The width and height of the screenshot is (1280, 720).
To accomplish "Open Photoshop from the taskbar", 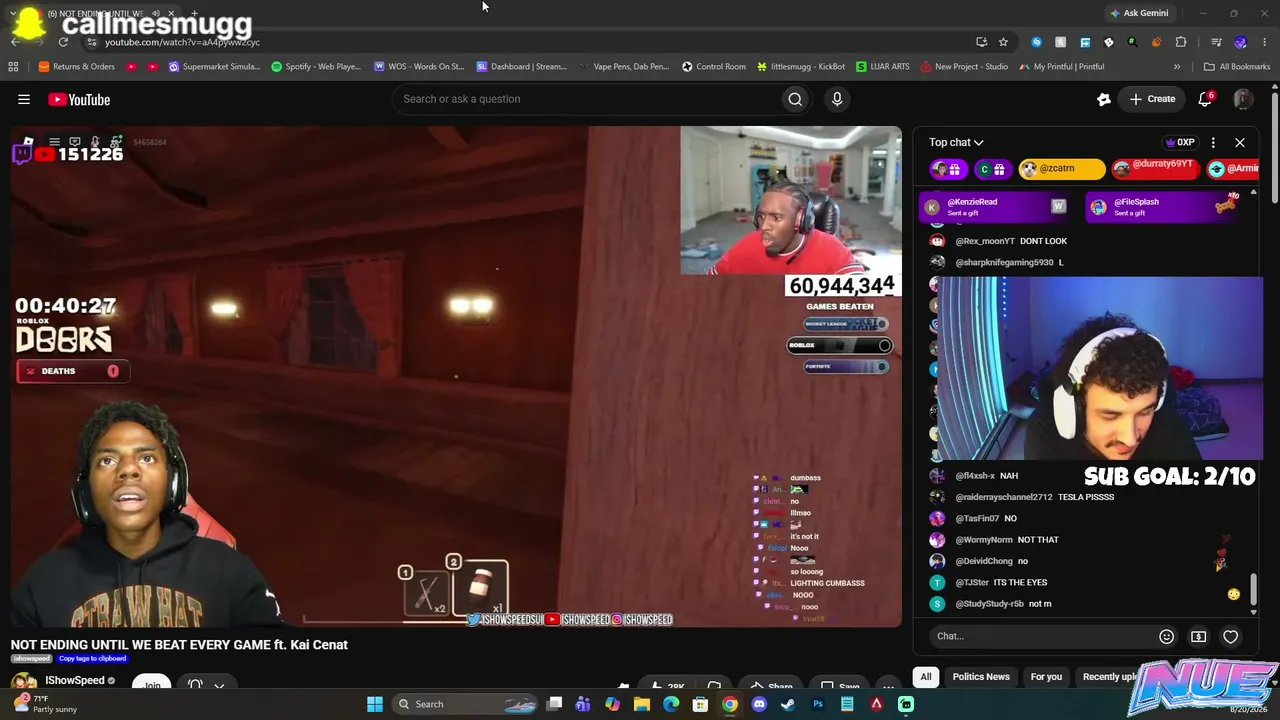I will point(818,704).
